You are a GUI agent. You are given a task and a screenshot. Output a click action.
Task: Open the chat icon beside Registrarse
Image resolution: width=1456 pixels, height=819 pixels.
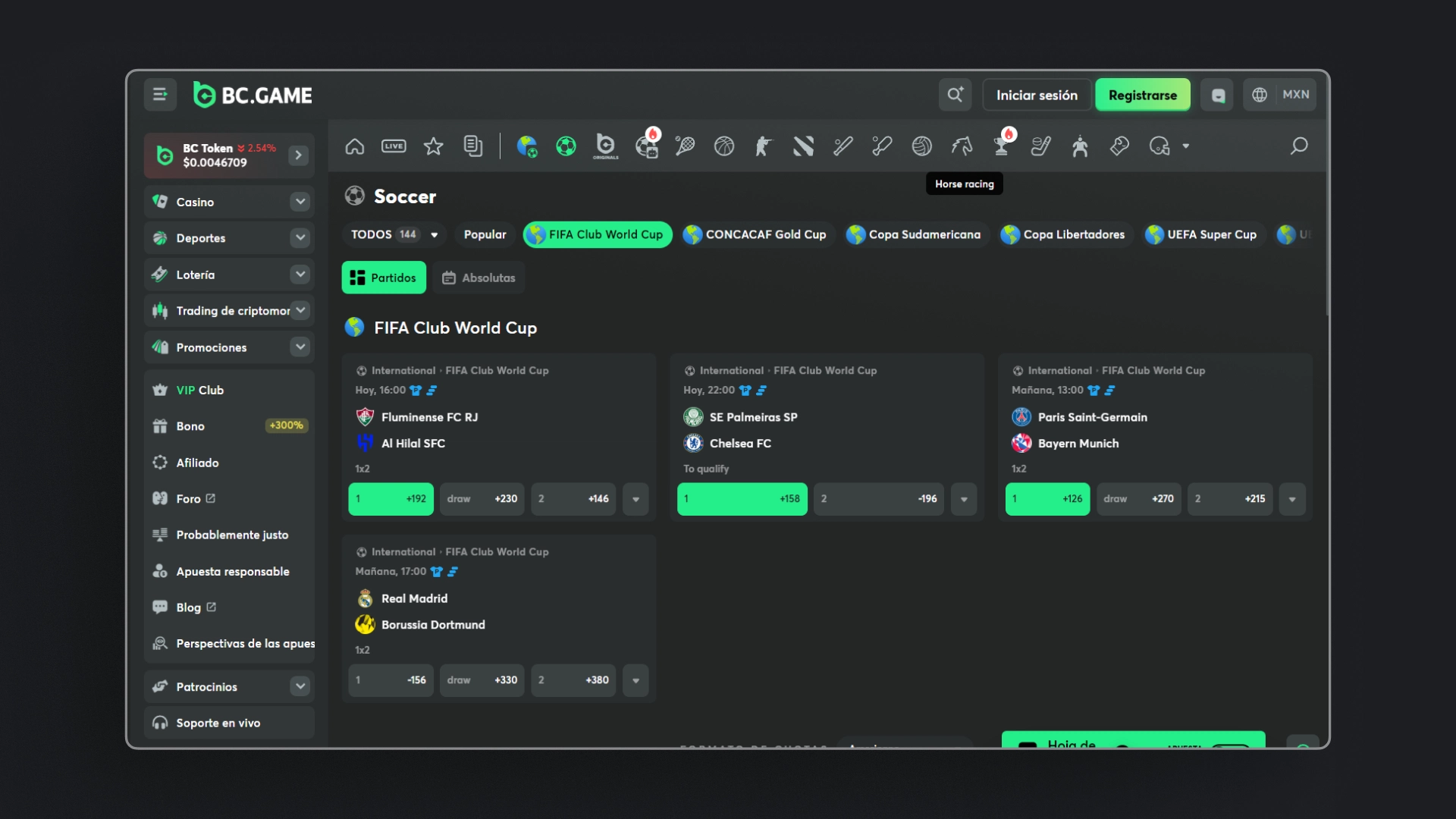click(x=1217, y=95)
